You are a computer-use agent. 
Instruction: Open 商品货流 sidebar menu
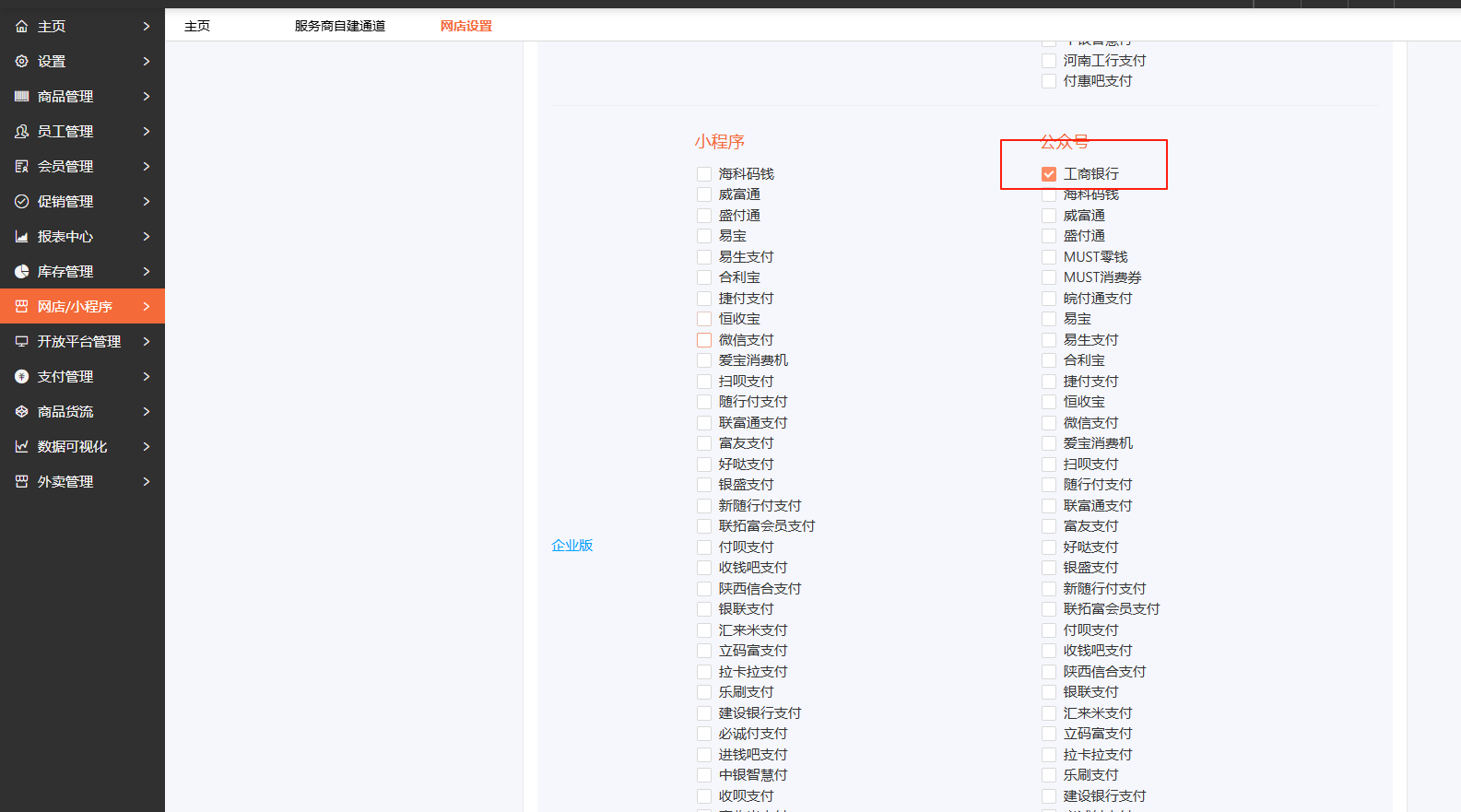click(x=82, y=412)
